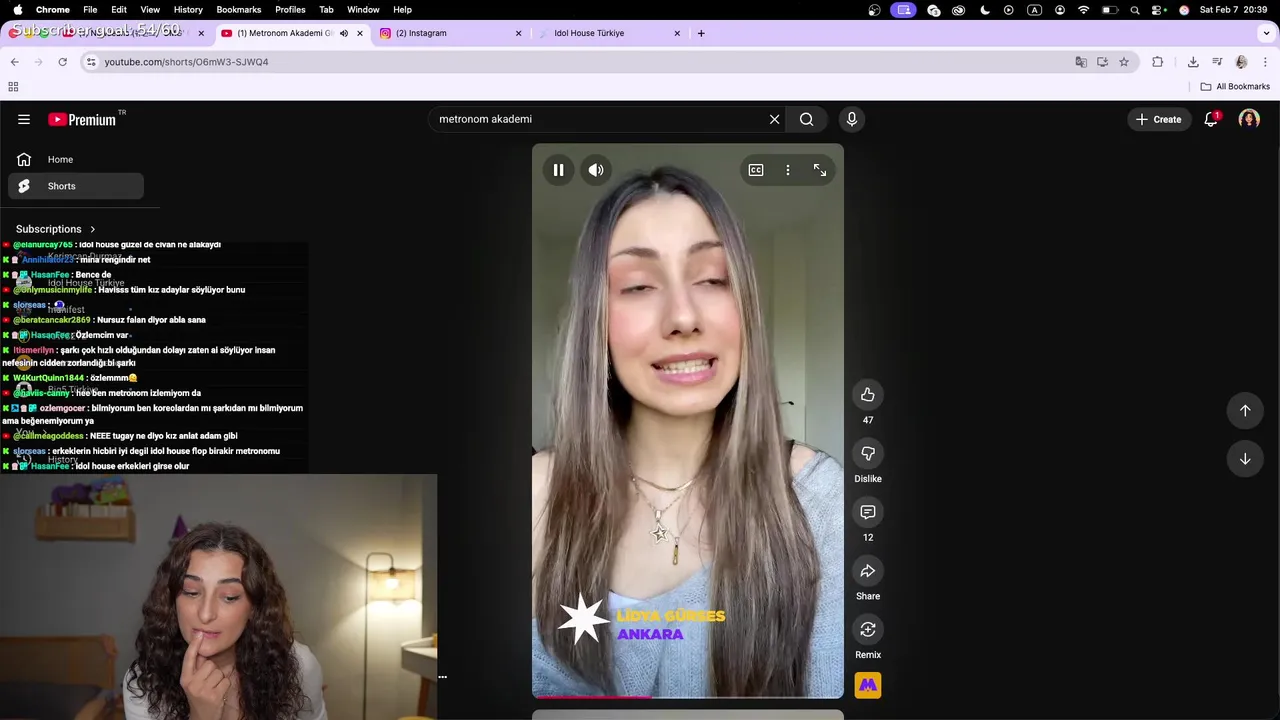
Task: Seek using the Short's red progress bar
Action: (688, 697)
